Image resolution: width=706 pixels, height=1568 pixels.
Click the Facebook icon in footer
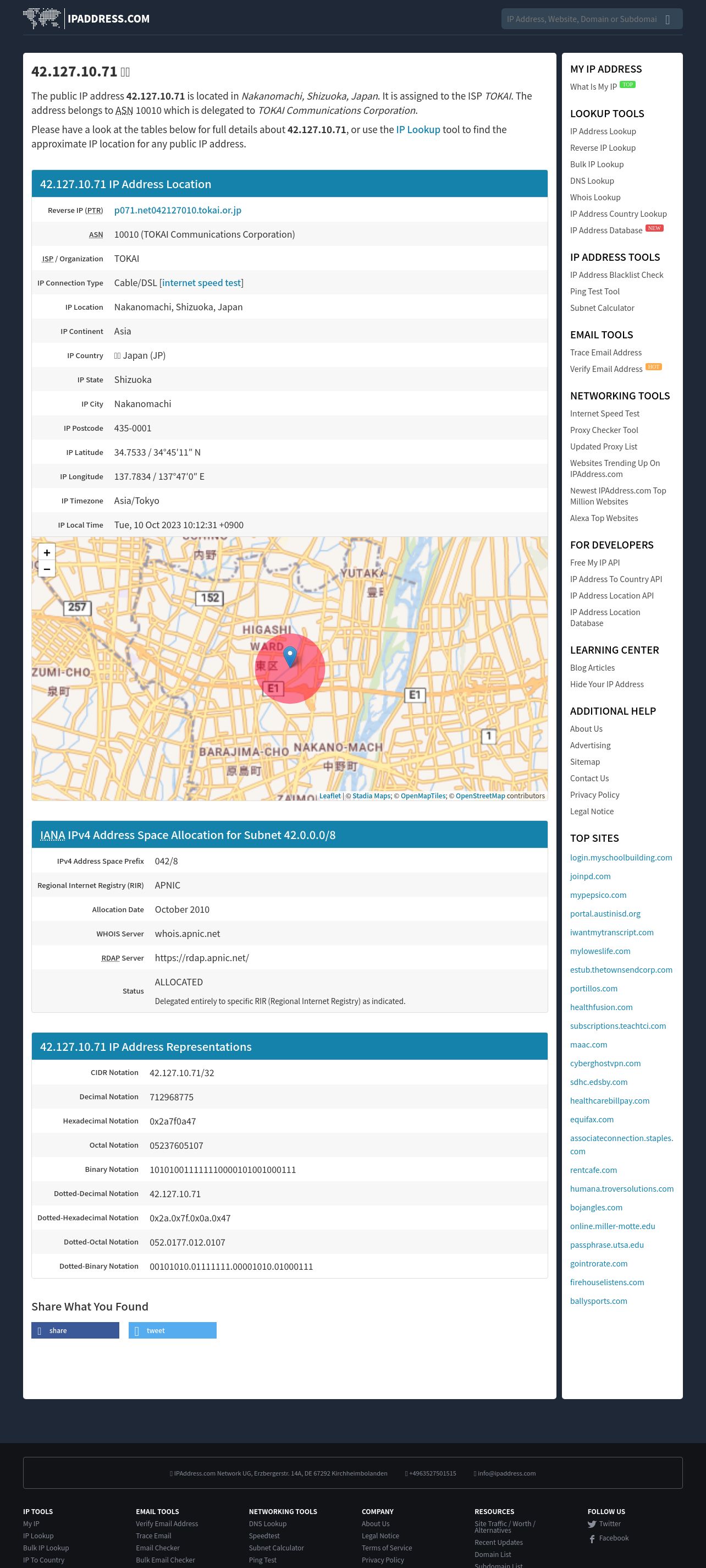(592, 1538)
